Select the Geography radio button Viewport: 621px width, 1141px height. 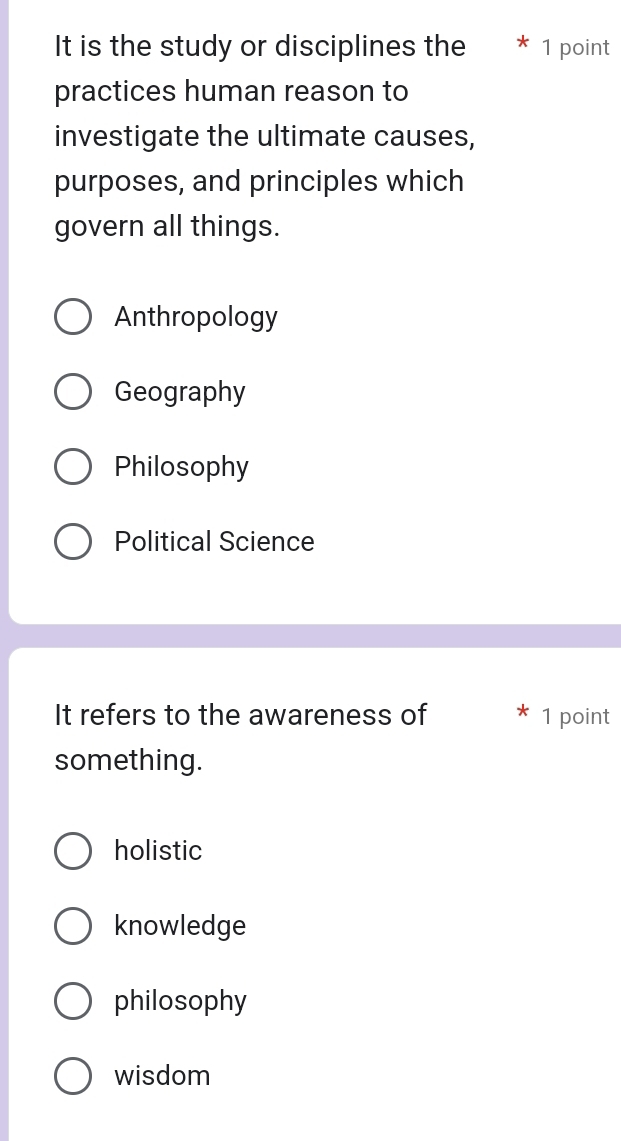[x=73, y=392]
